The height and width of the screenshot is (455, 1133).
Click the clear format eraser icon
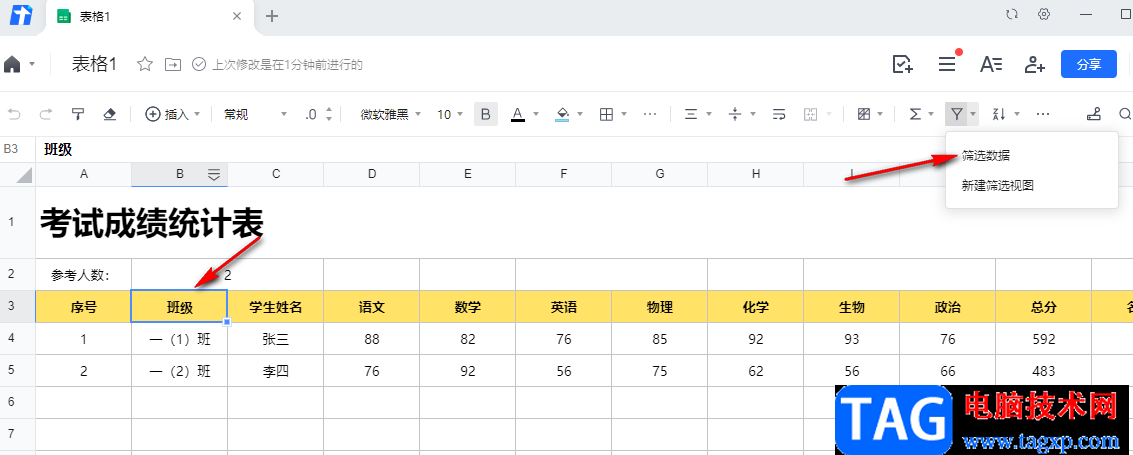(110, 114)
